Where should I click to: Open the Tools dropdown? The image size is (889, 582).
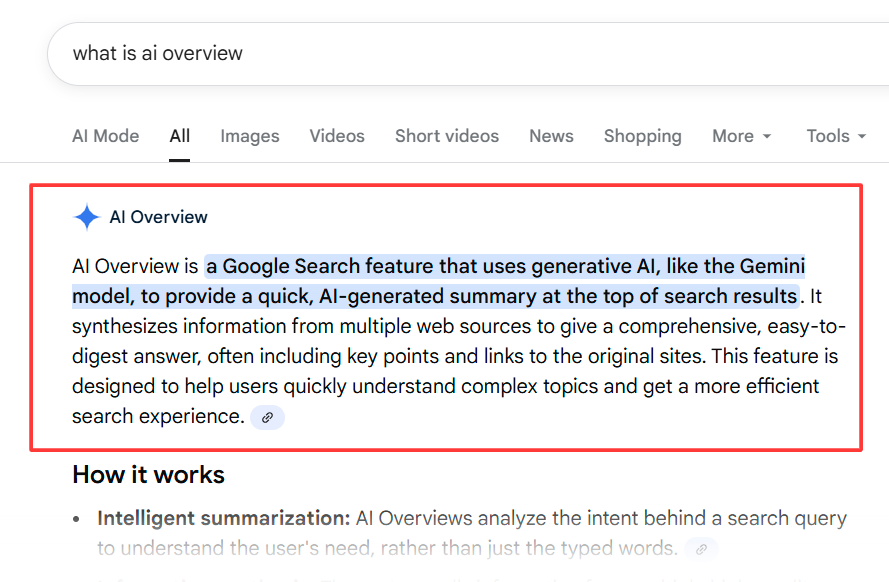(x=835, y=136)
